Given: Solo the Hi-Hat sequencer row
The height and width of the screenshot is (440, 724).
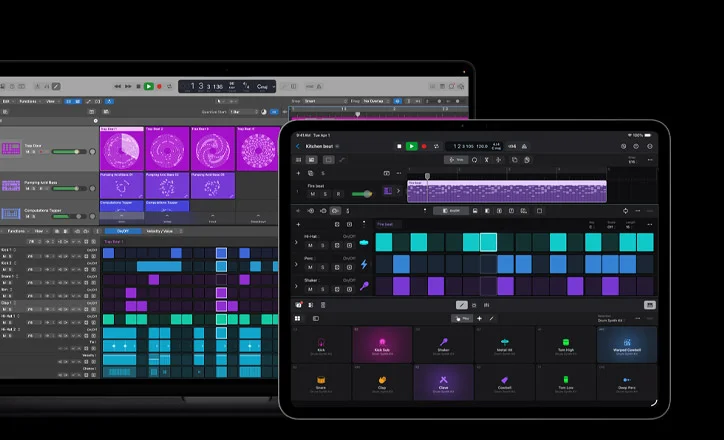Looking at the screenshot, I should (322, 246).
